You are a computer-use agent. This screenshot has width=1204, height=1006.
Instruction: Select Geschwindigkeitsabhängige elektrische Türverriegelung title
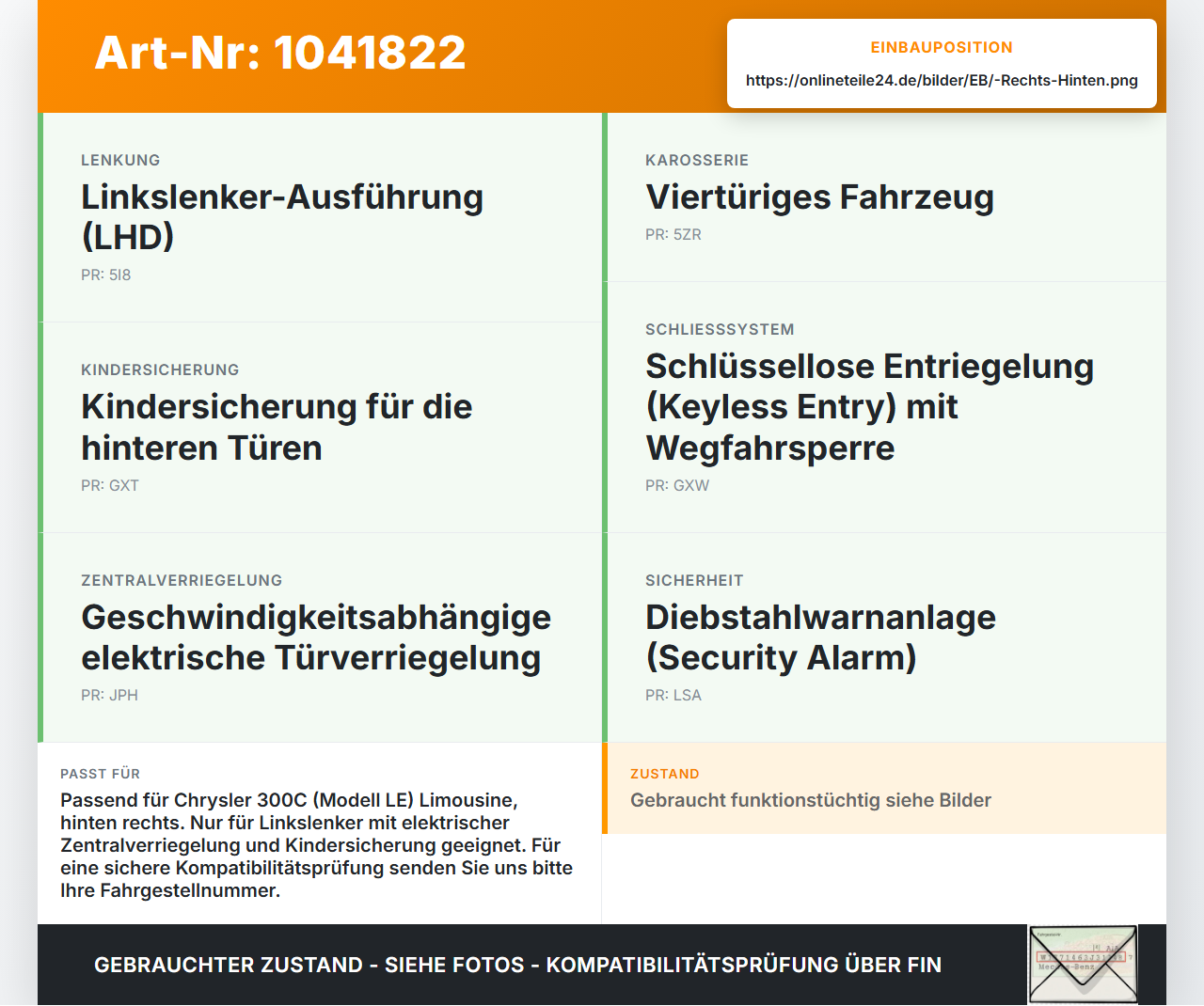(x=316, y=637)
